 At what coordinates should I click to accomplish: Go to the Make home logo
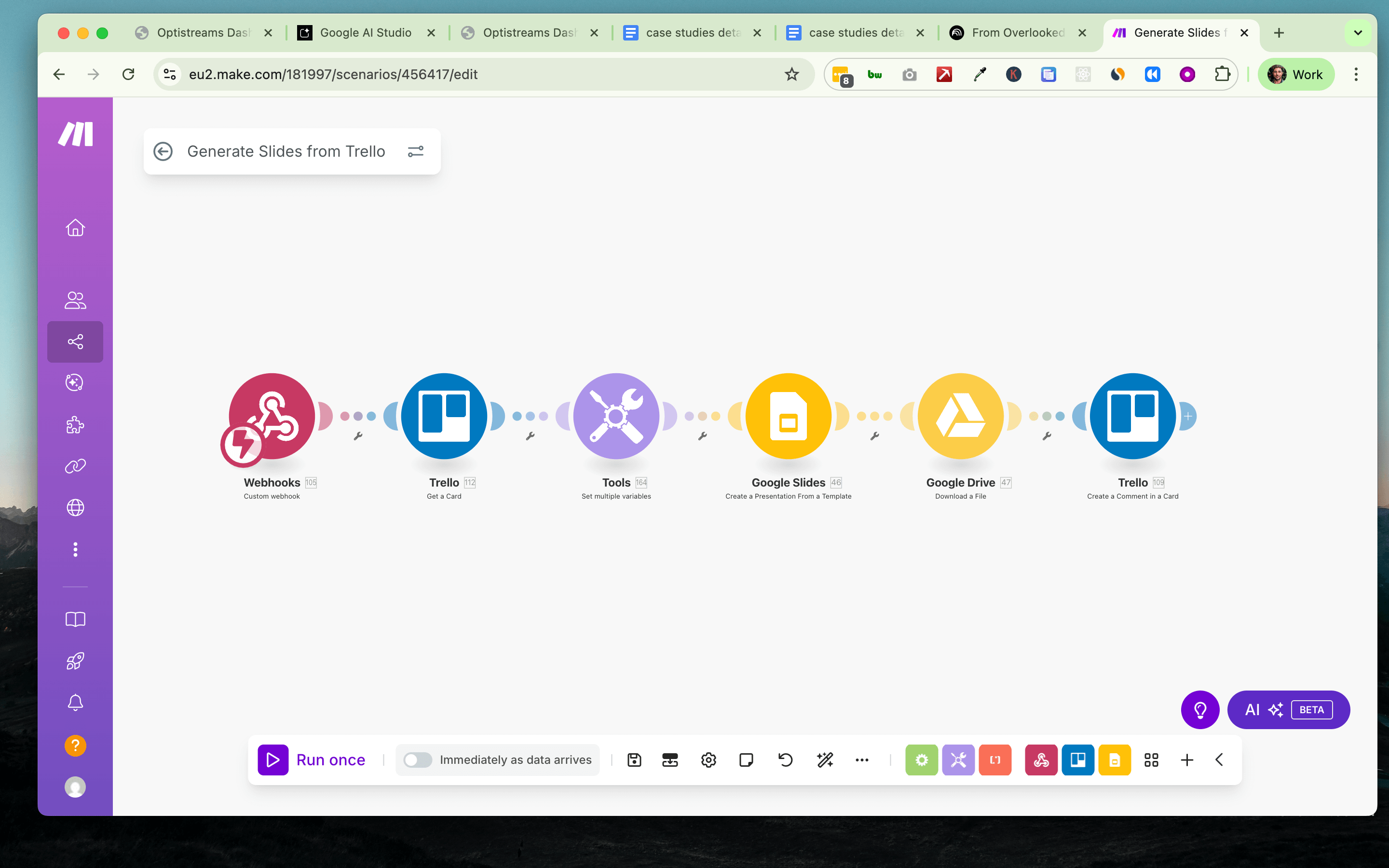point(75,135)
